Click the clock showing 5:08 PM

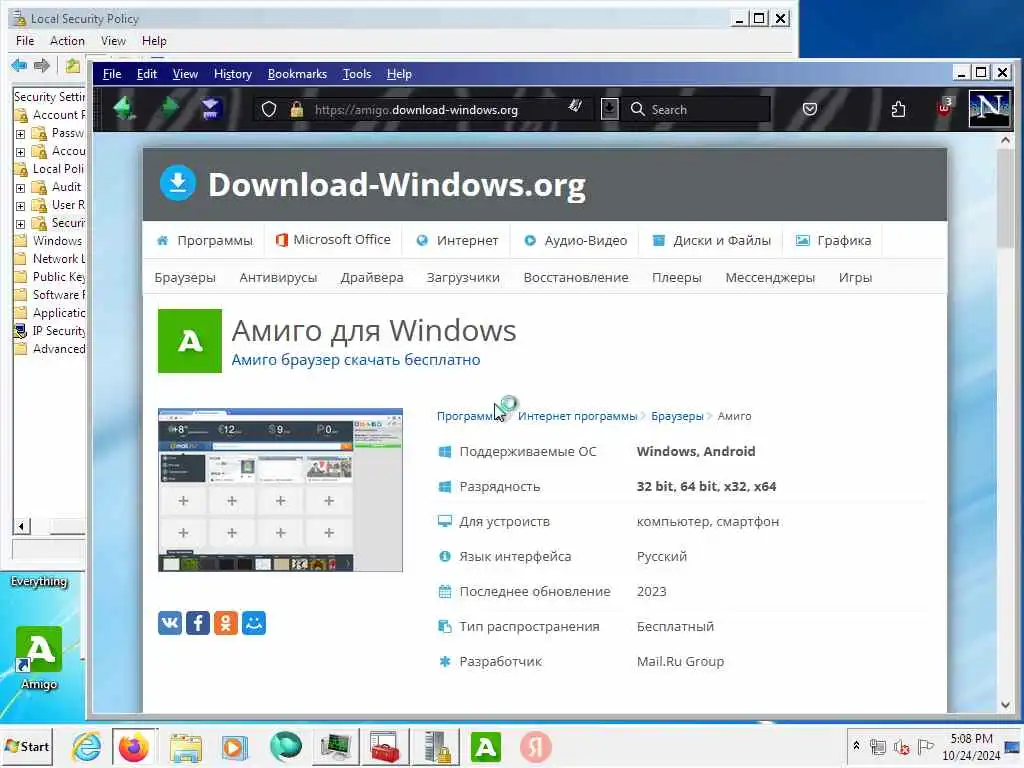[971, 739]
